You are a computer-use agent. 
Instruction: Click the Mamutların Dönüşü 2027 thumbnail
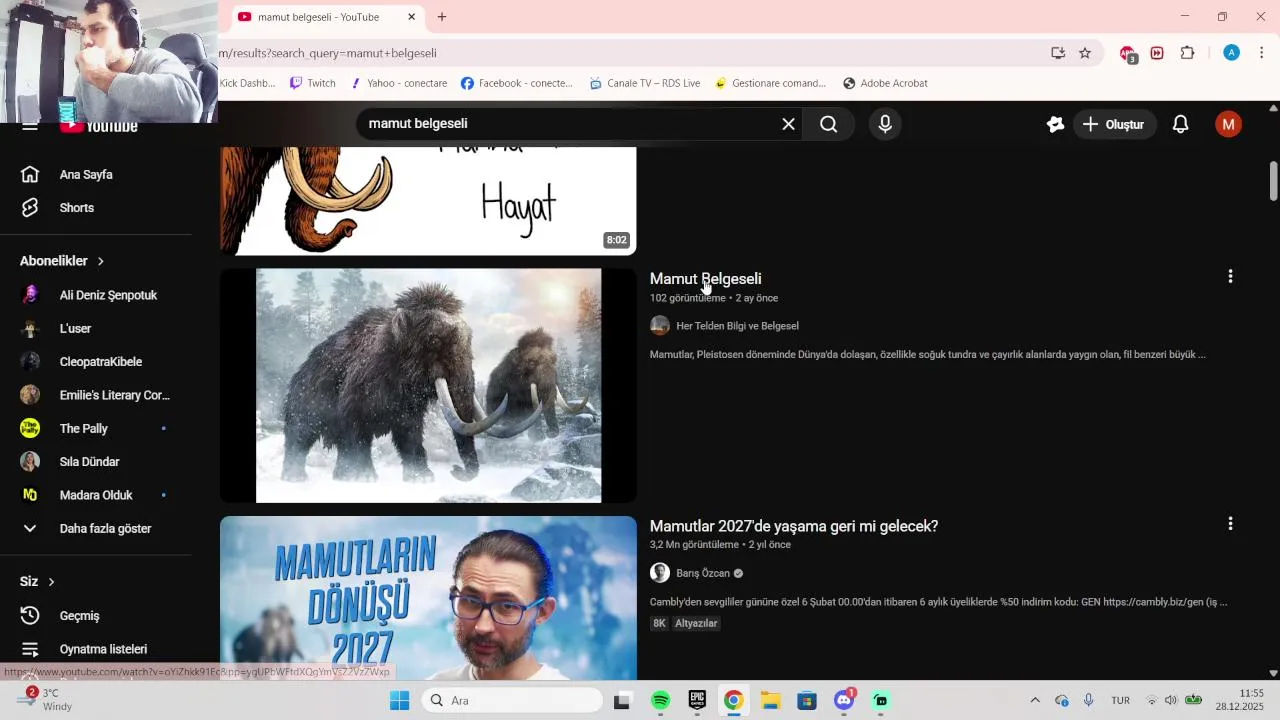428,598
